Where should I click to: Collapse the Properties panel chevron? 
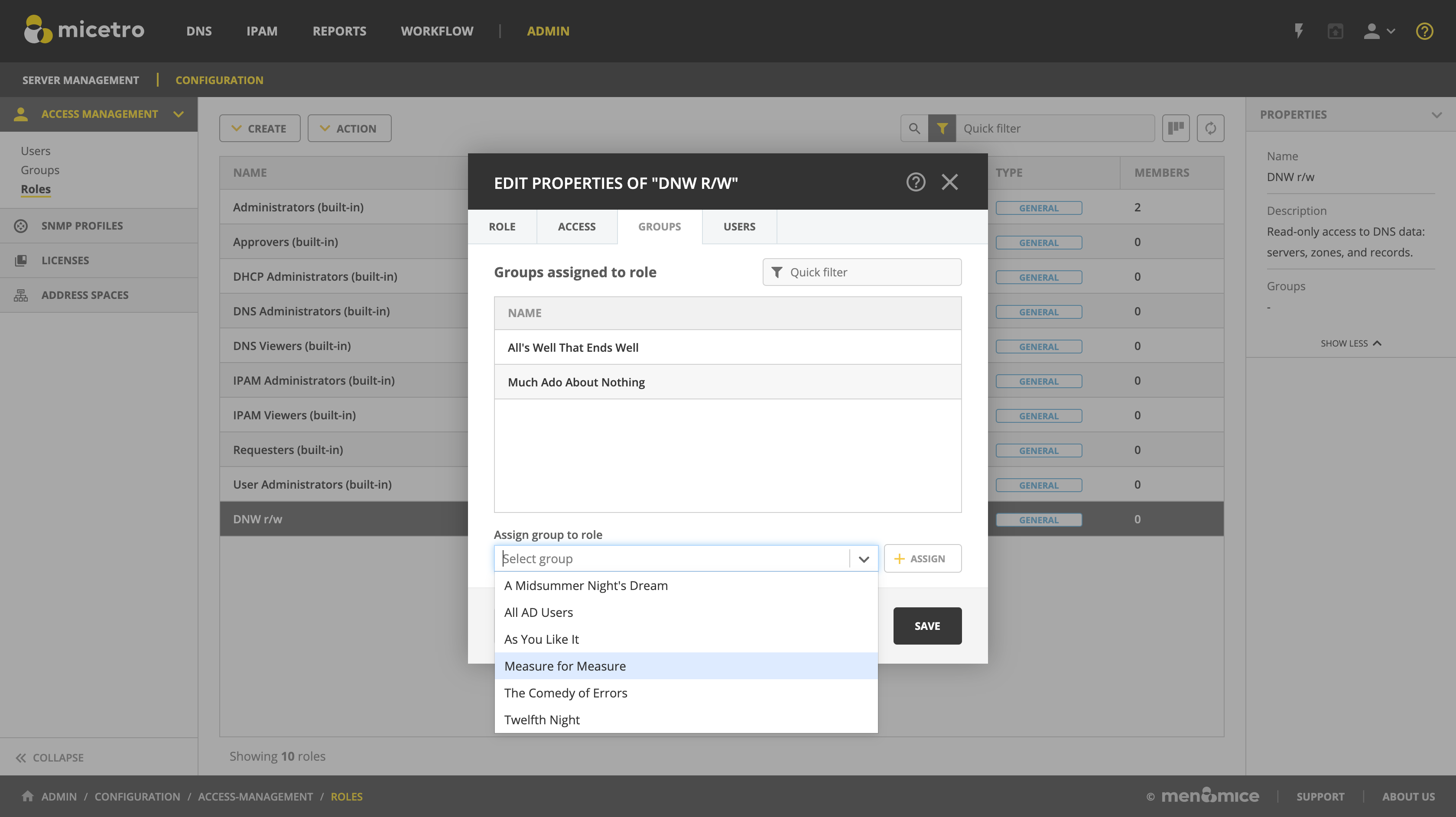pos(1436,115)
